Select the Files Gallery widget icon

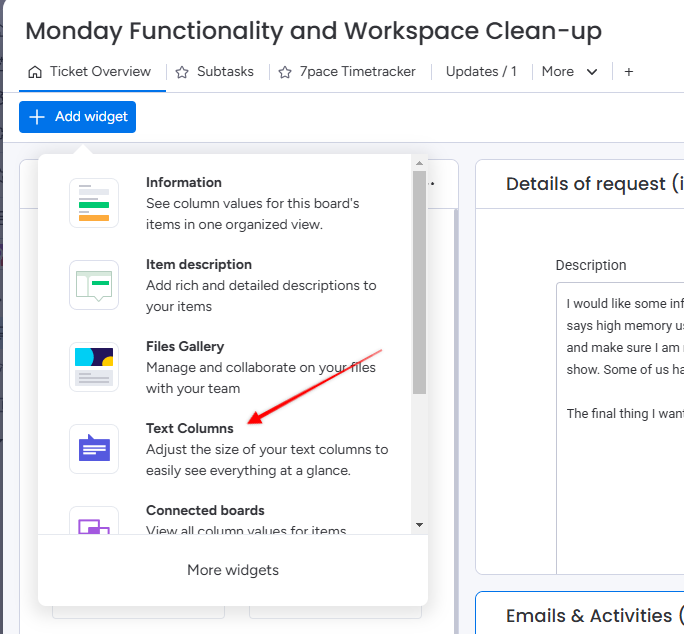pos(94,367)
